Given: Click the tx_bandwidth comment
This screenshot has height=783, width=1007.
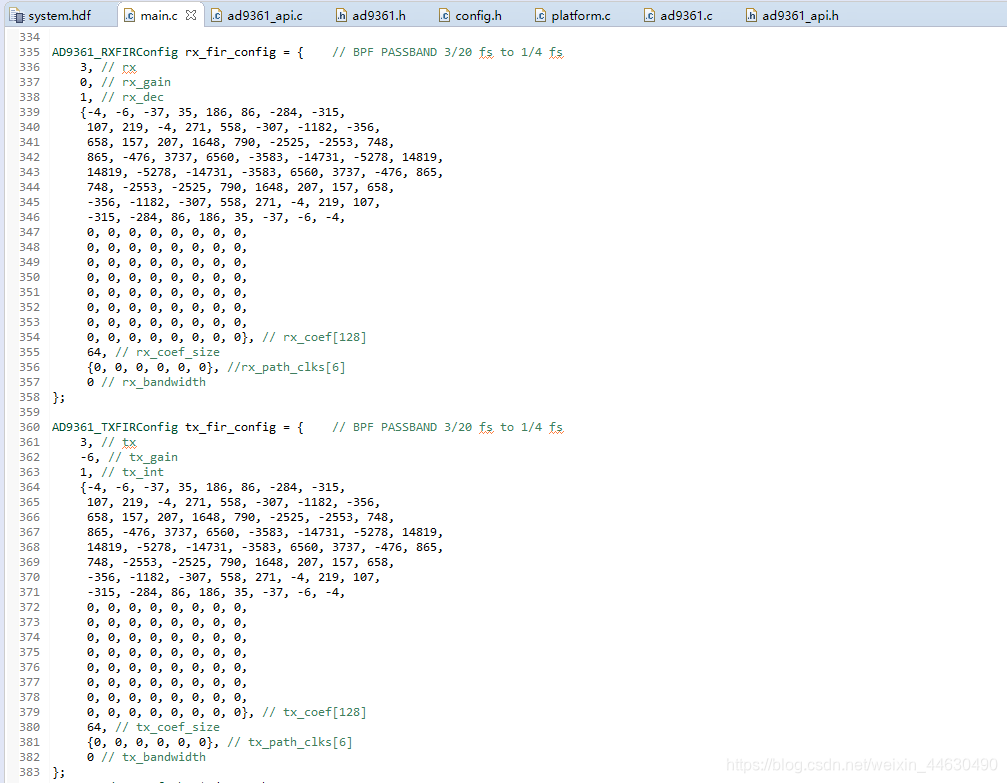Looking at the screenshot, I should pos(154,757).
